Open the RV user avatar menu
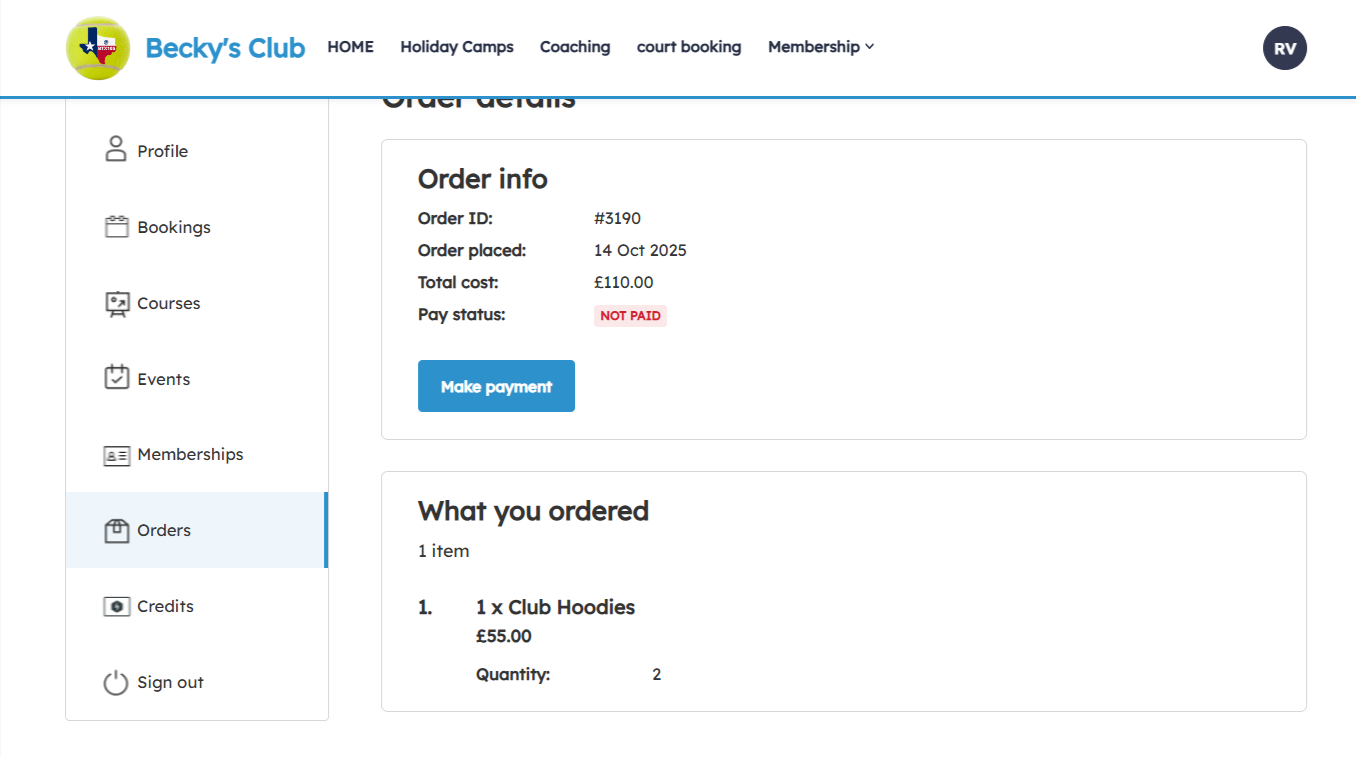This screenshot has width=1356, height=757. [x=1284, y=48]
